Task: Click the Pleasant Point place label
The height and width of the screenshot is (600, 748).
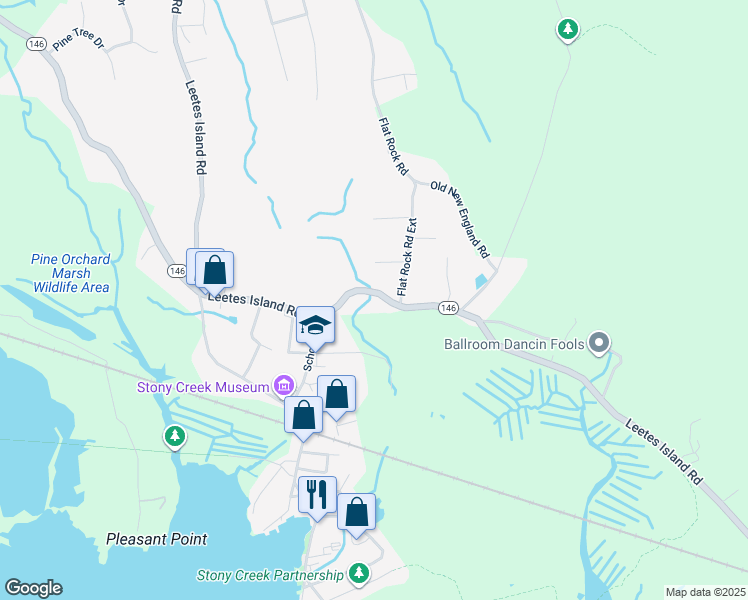Action: 156,539
